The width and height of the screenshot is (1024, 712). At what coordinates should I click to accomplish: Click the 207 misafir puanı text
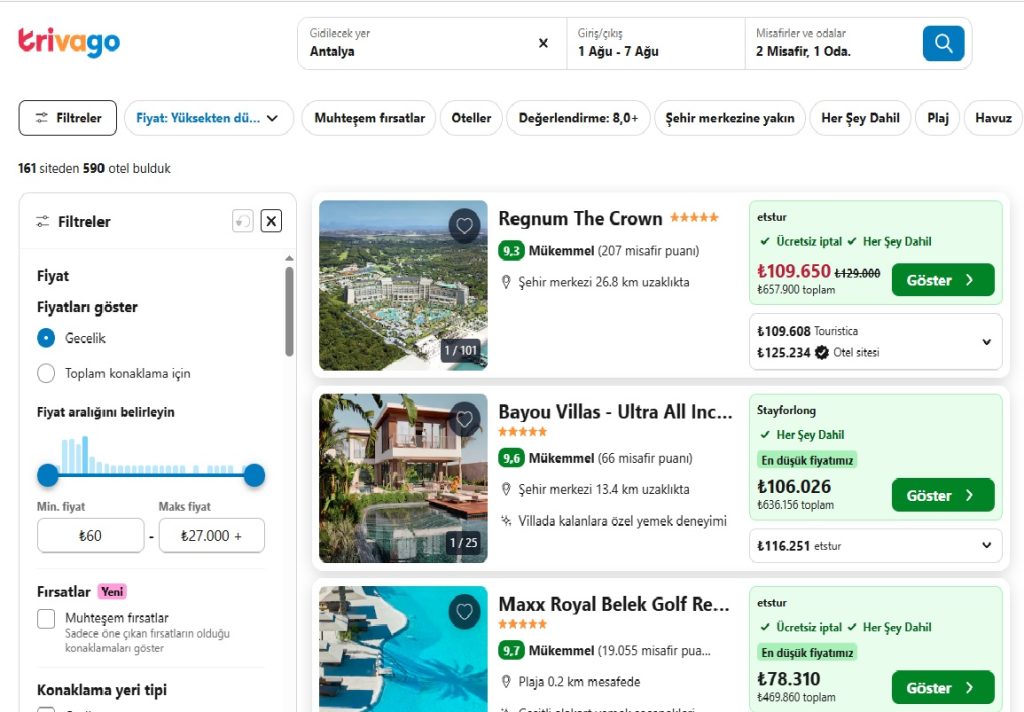[649, 251]
